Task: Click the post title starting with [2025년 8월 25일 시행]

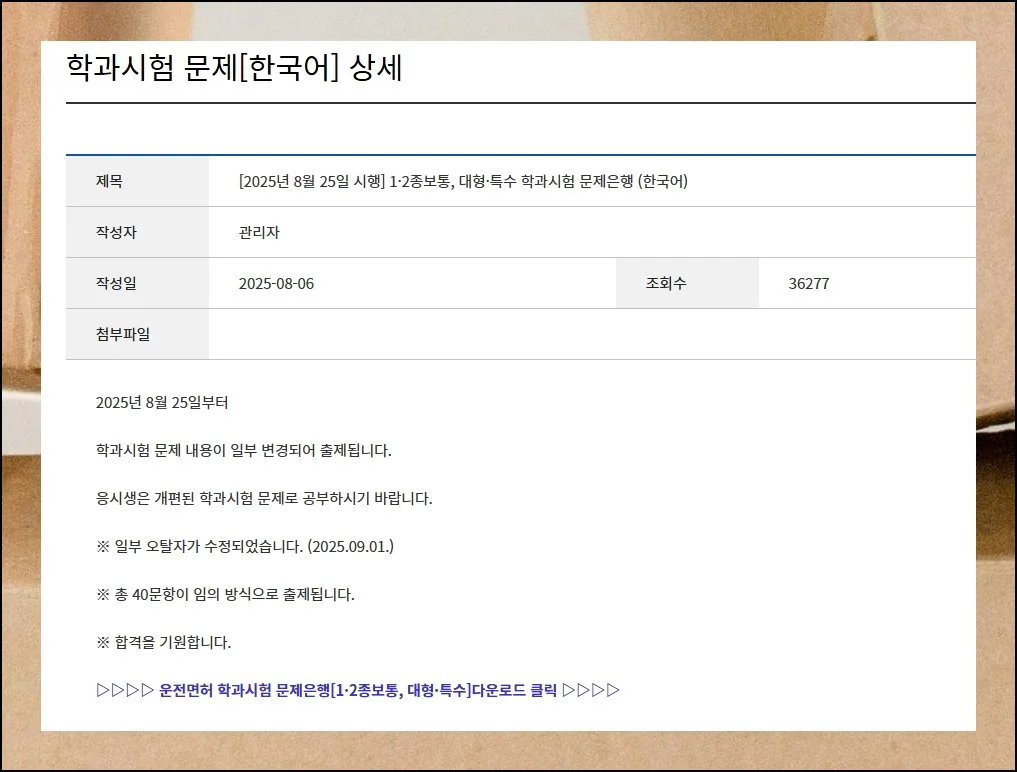Action: pos(463,182)
